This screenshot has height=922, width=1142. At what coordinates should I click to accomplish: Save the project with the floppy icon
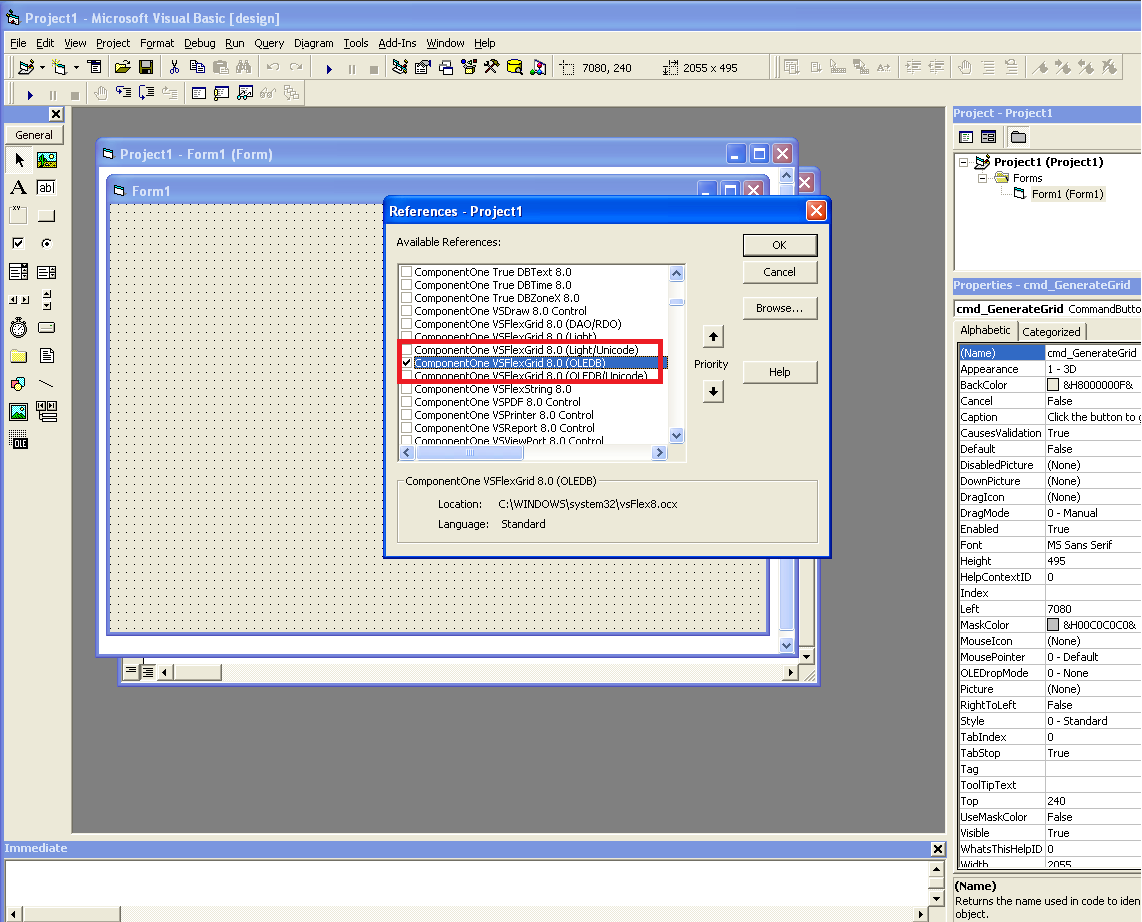pos(146,68)
